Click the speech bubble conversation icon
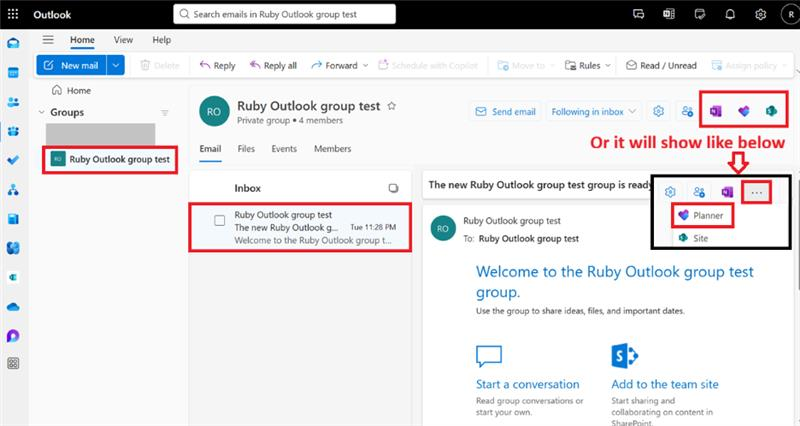Image resolution: width=800 pixels, height=426 pixels. tap(489, 356)
